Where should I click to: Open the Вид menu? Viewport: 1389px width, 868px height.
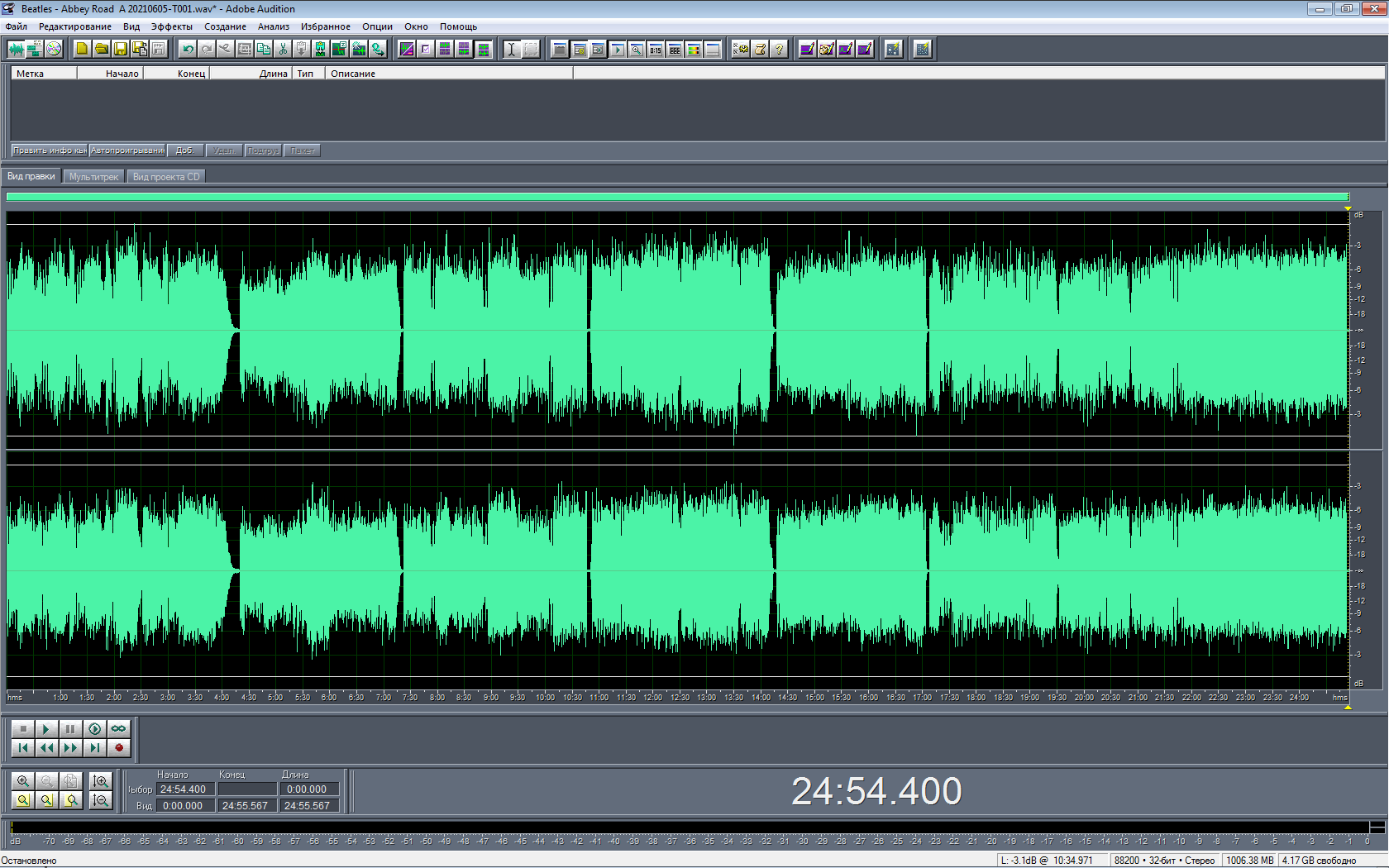pyautogui.click(x=131, y=26)
